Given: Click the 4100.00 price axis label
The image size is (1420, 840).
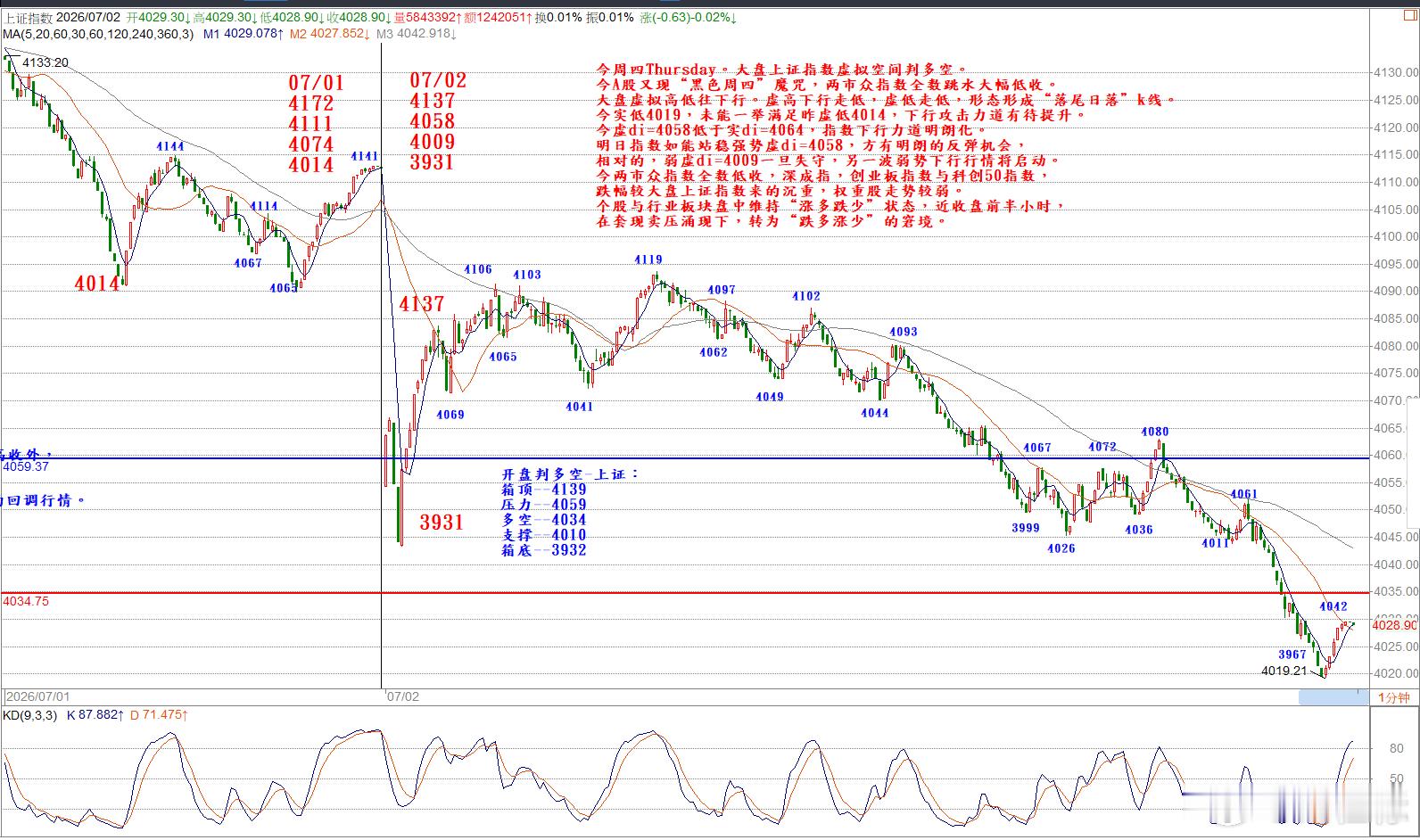Looking at the screenshot, I should tap(1396, 237).
